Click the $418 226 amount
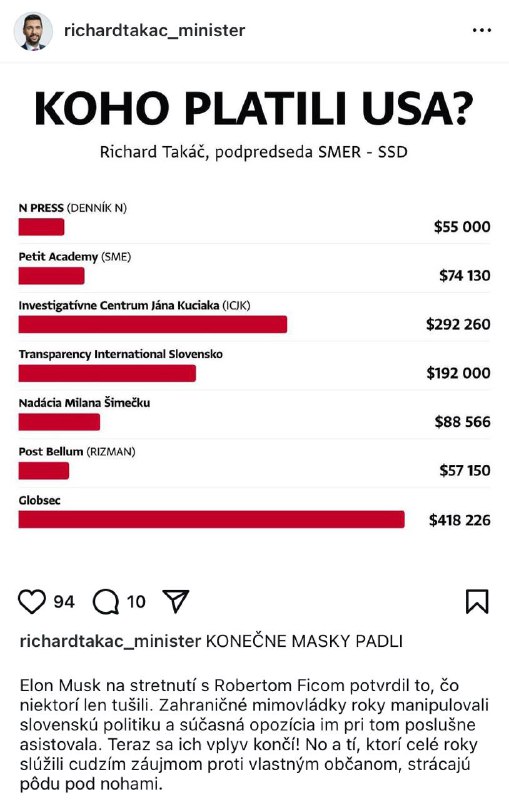The height and width of the screenshot is (800, 509). [460, 520]
